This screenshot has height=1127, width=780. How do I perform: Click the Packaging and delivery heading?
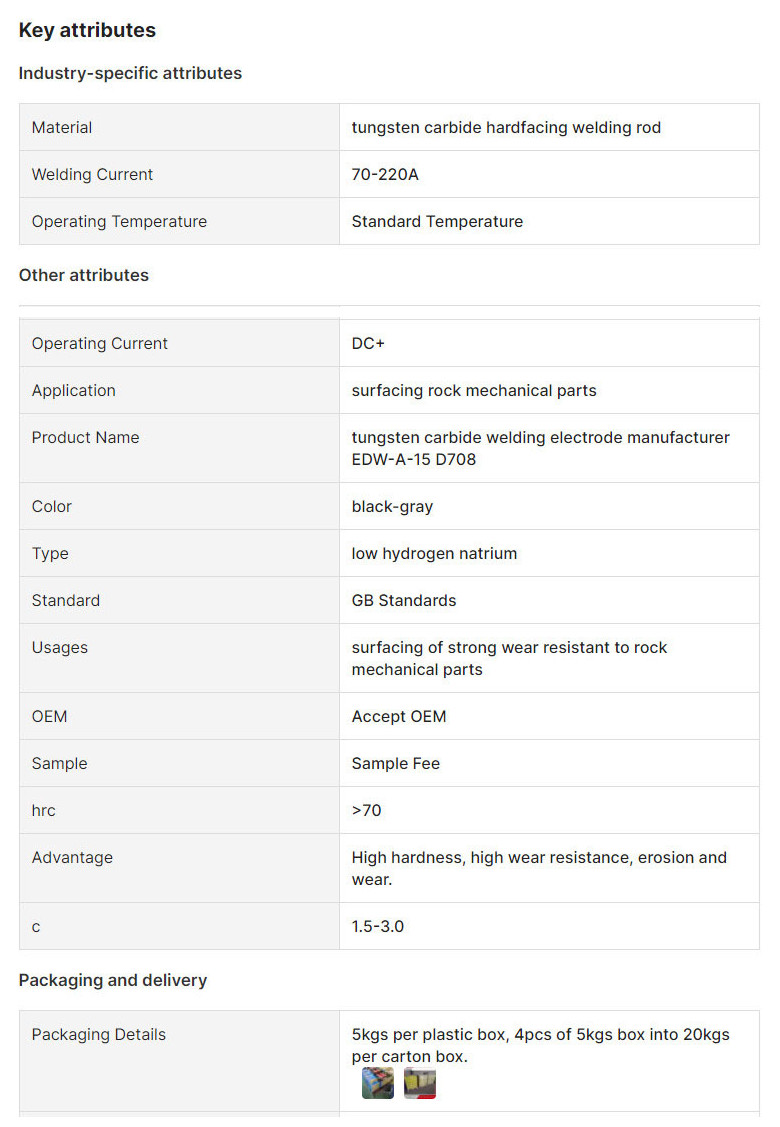tap(113, 980)
